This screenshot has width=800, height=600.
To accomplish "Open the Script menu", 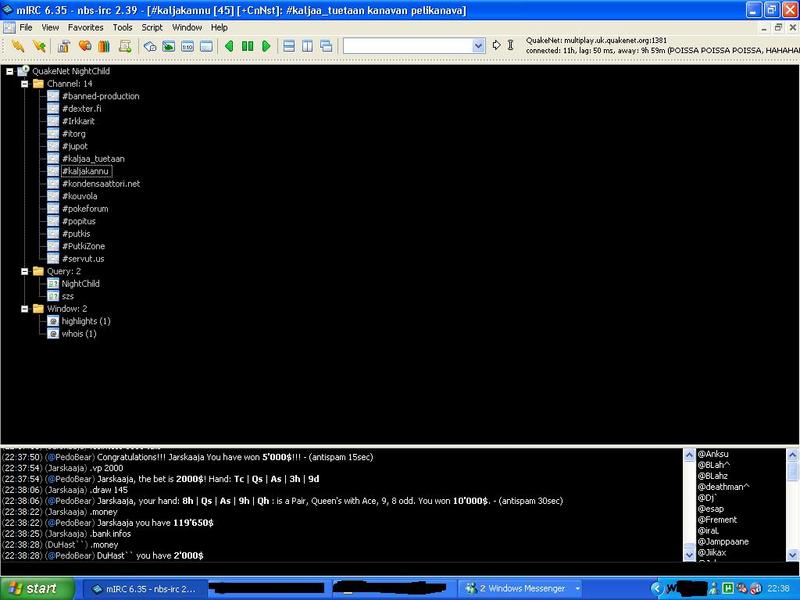I will tap(152, 27).
